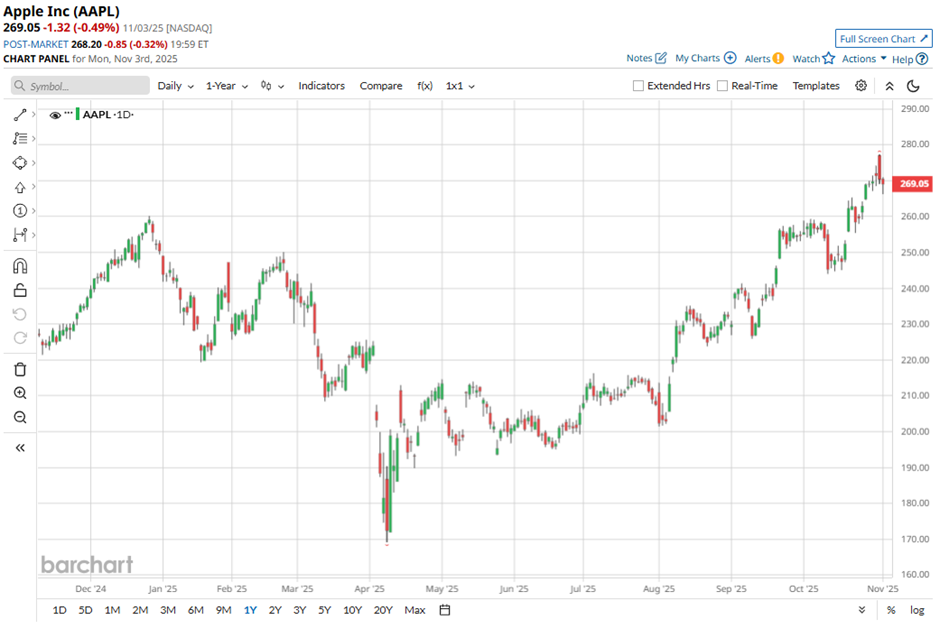The width and height of the screenshot is (940, 629).
Task: Select the 1D time range
Action: [x=59, y=610]
